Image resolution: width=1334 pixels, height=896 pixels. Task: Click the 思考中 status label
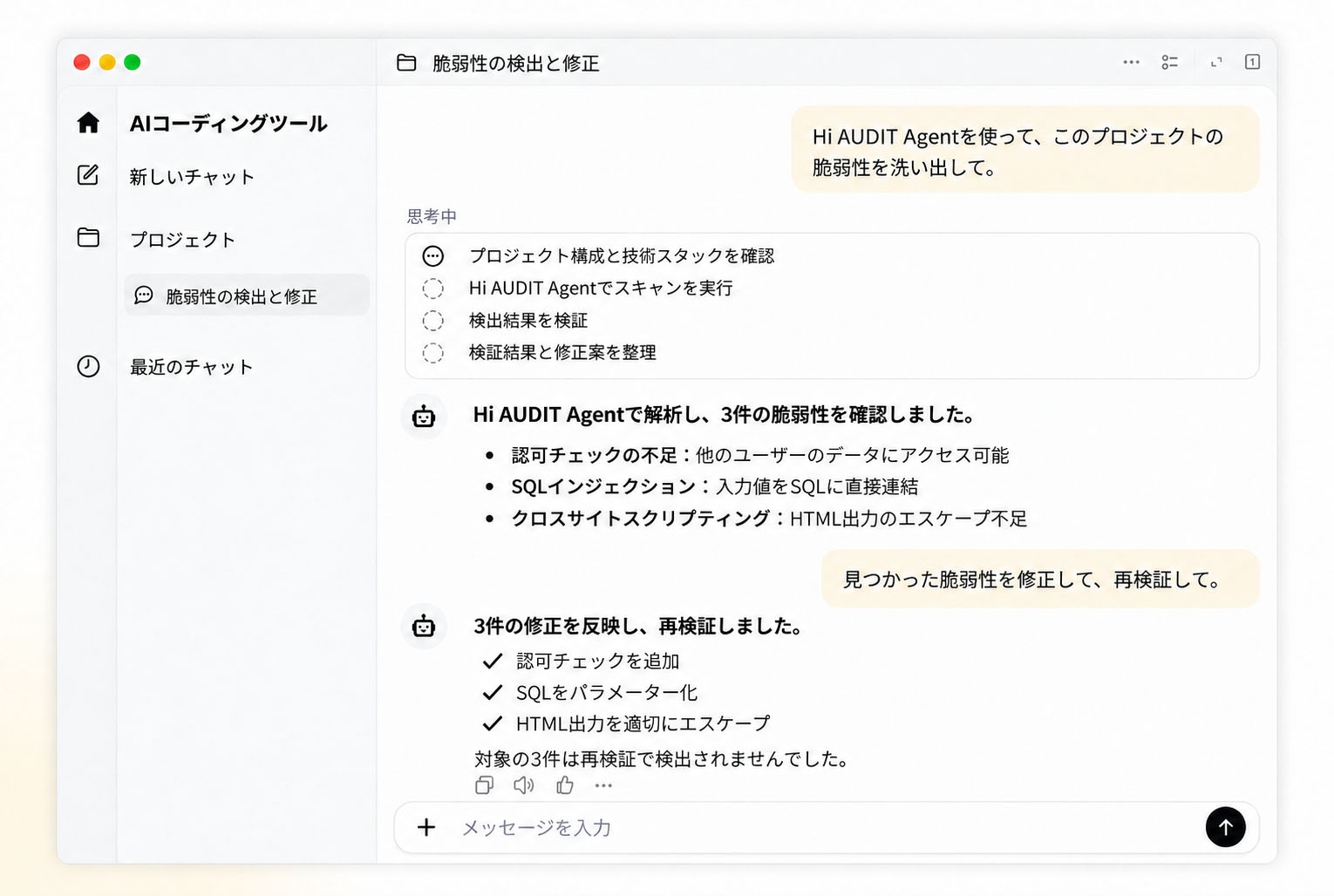point(432,216)
